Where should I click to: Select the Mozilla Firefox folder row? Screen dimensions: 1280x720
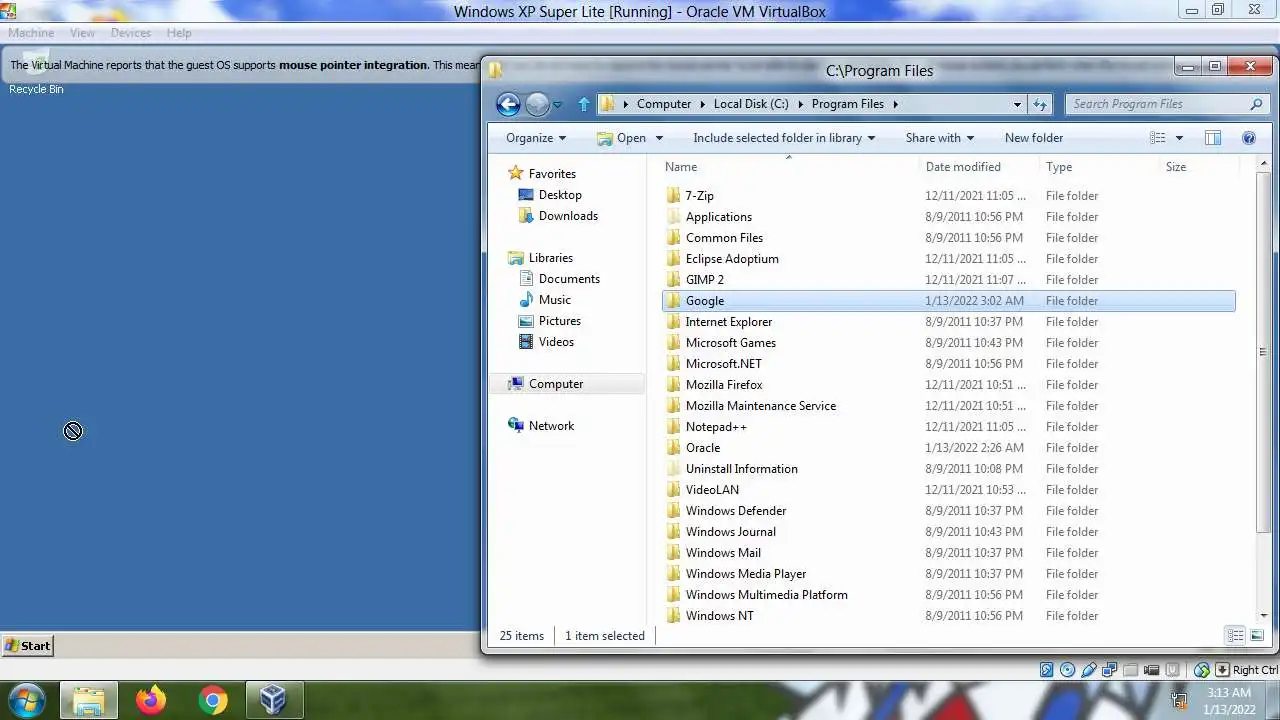pyautogui.click(x=949, y=385)
